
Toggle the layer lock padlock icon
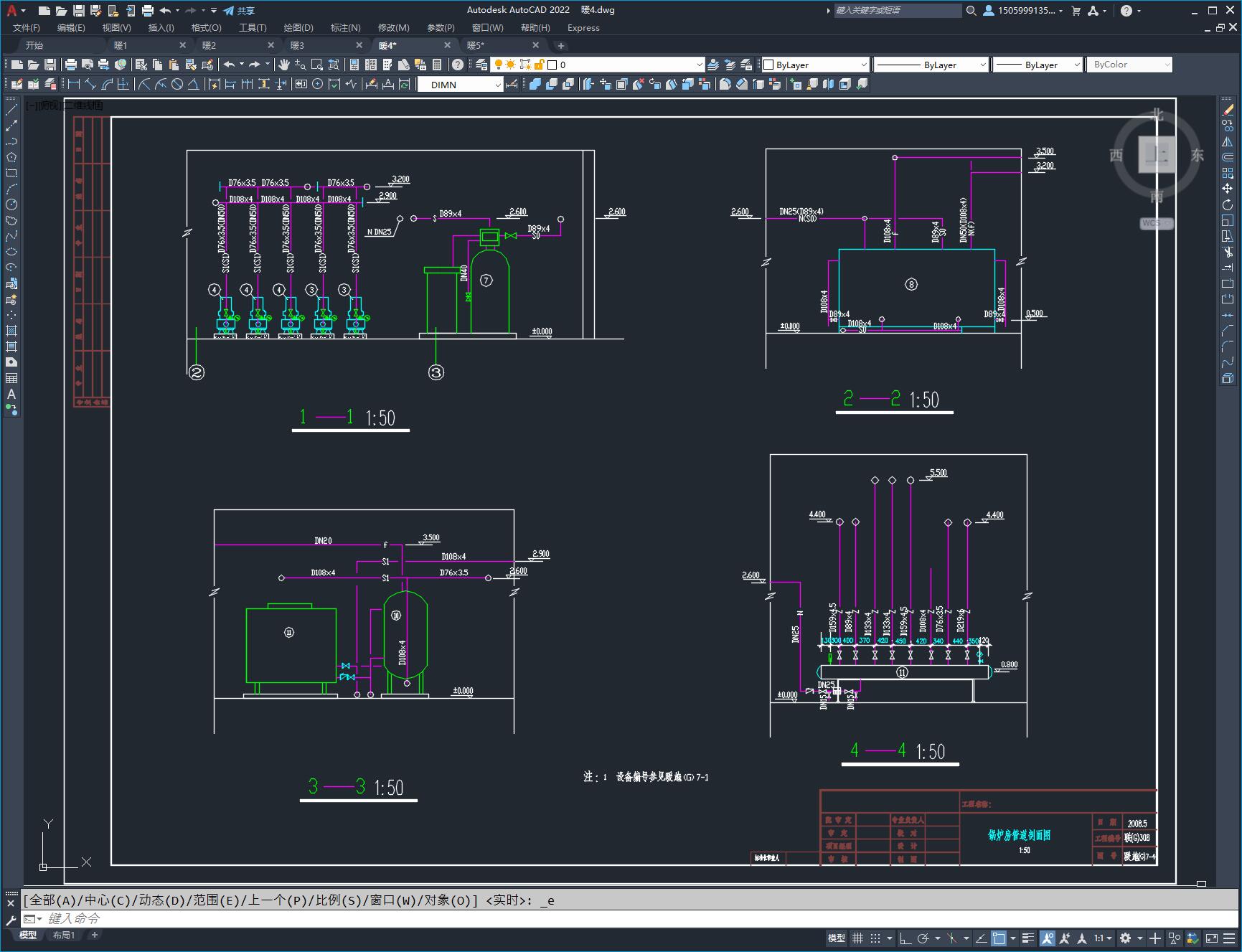pyautogui.click(x=540, y=65)
